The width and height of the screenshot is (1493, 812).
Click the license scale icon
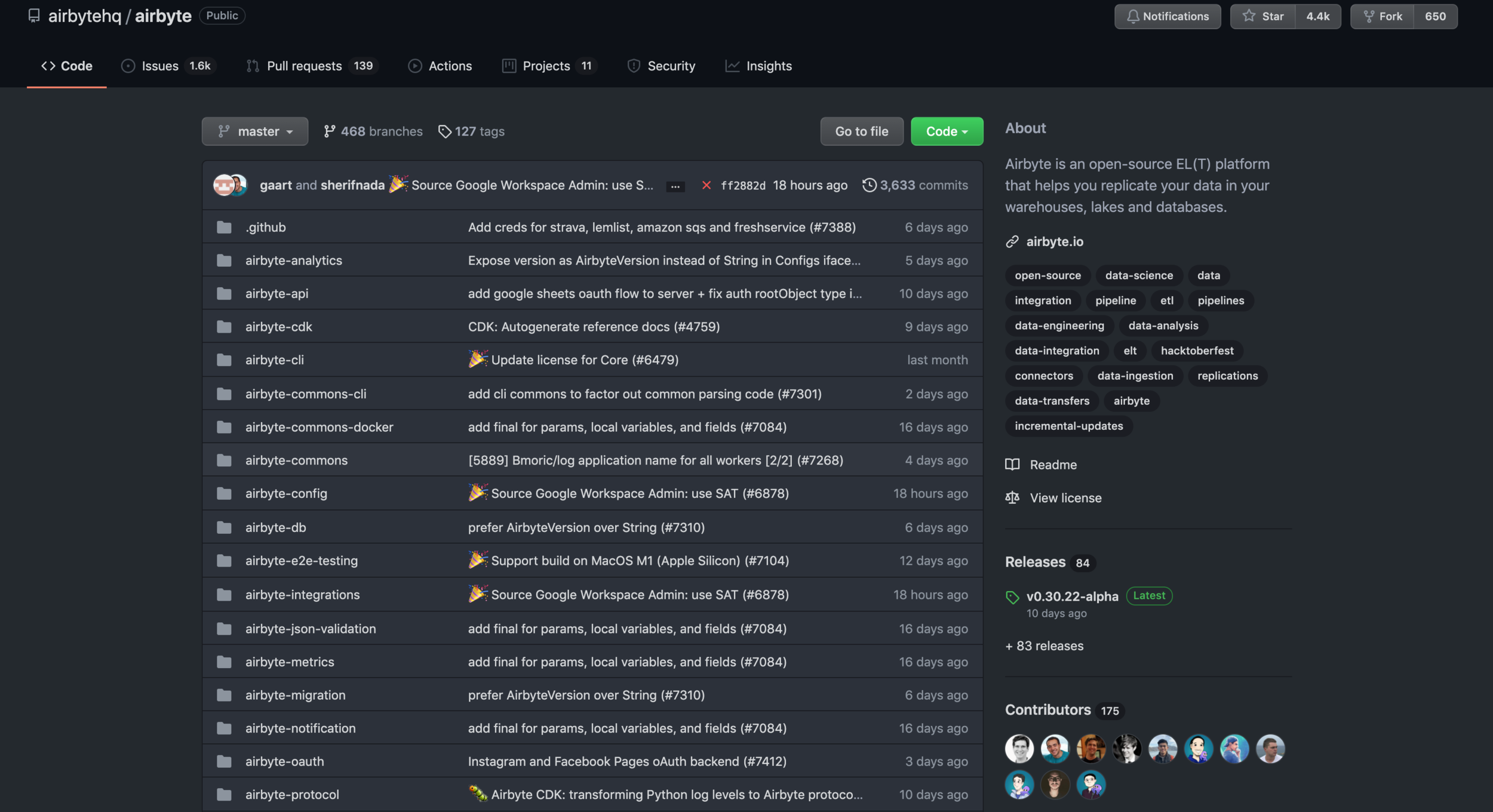[x=1012, y=497]
